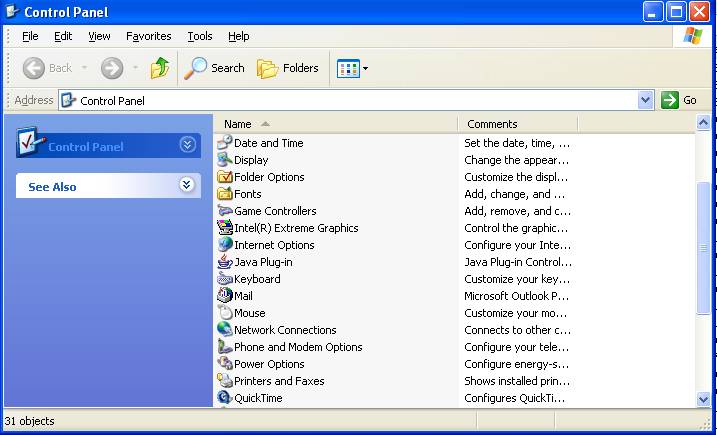The height and width of the screenshot is (435, 717).
Task: Maximize the Control Panel window
Action: (x=676, y=12)
